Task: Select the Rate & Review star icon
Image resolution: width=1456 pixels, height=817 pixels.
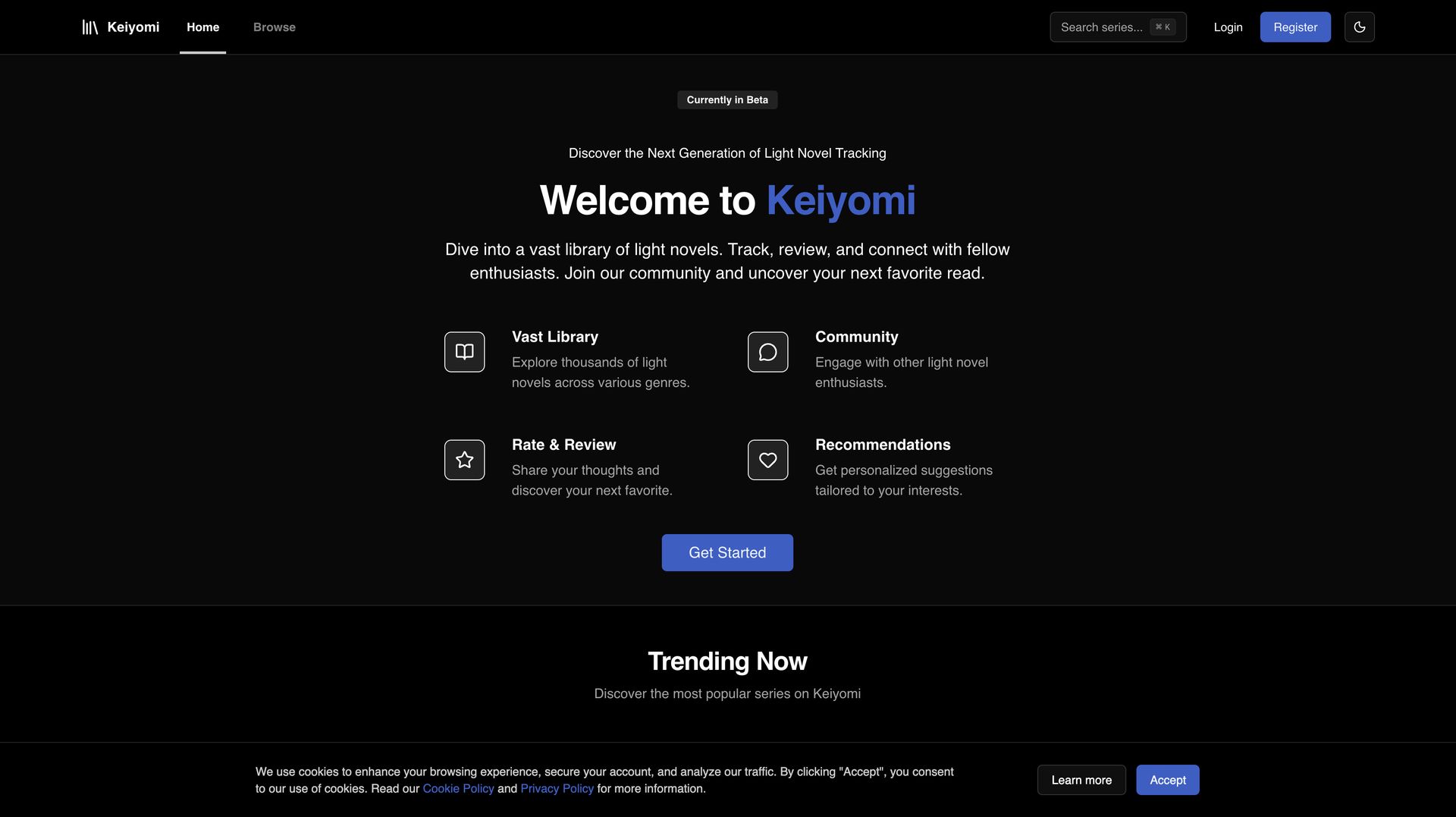Action: [464, 460]
